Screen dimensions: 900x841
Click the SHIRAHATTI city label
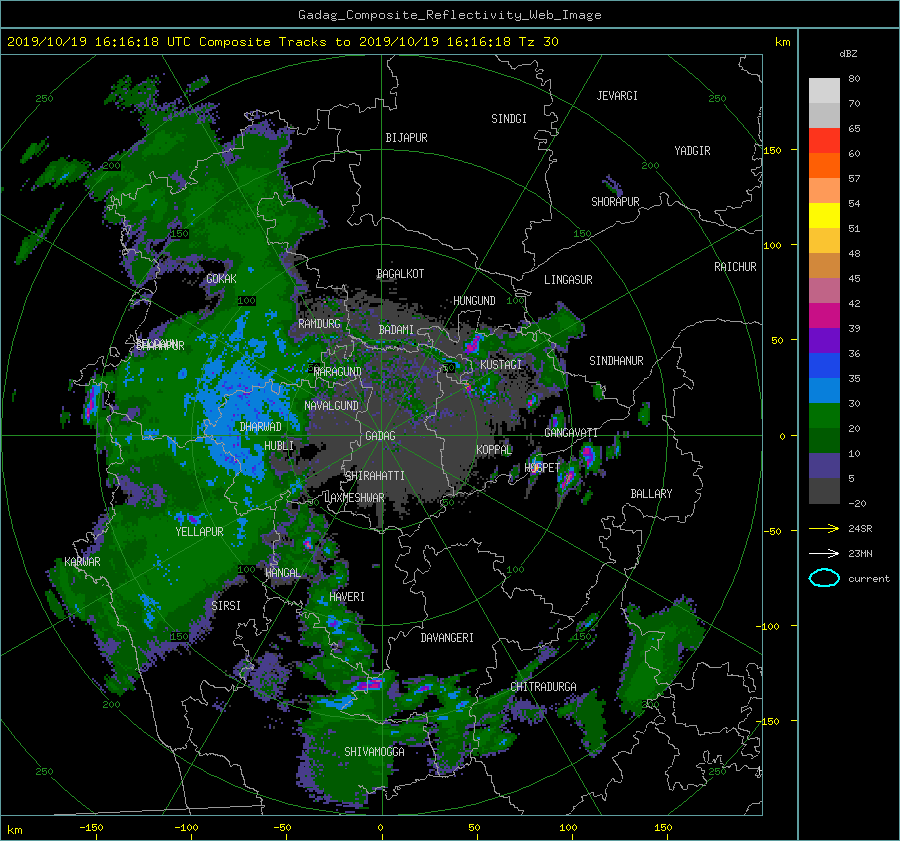pyautogui.click(x=375, y=476)
